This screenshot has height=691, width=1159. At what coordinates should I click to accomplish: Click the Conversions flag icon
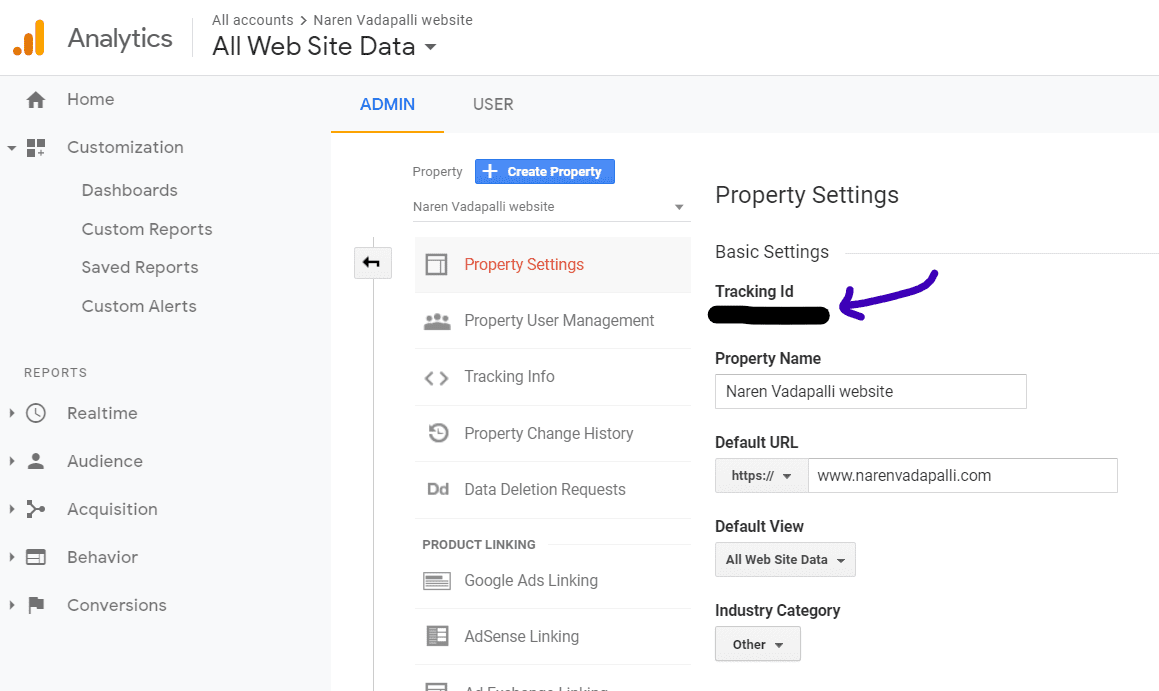pos(35,605)
